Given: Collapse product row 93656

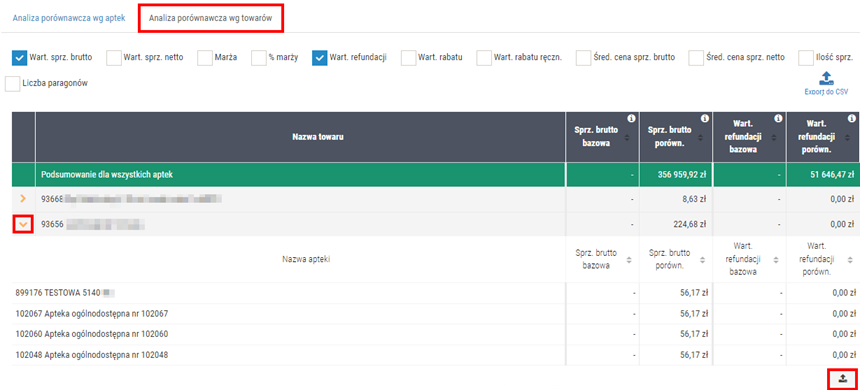Looking at the screenshot, I should (23, 225).
